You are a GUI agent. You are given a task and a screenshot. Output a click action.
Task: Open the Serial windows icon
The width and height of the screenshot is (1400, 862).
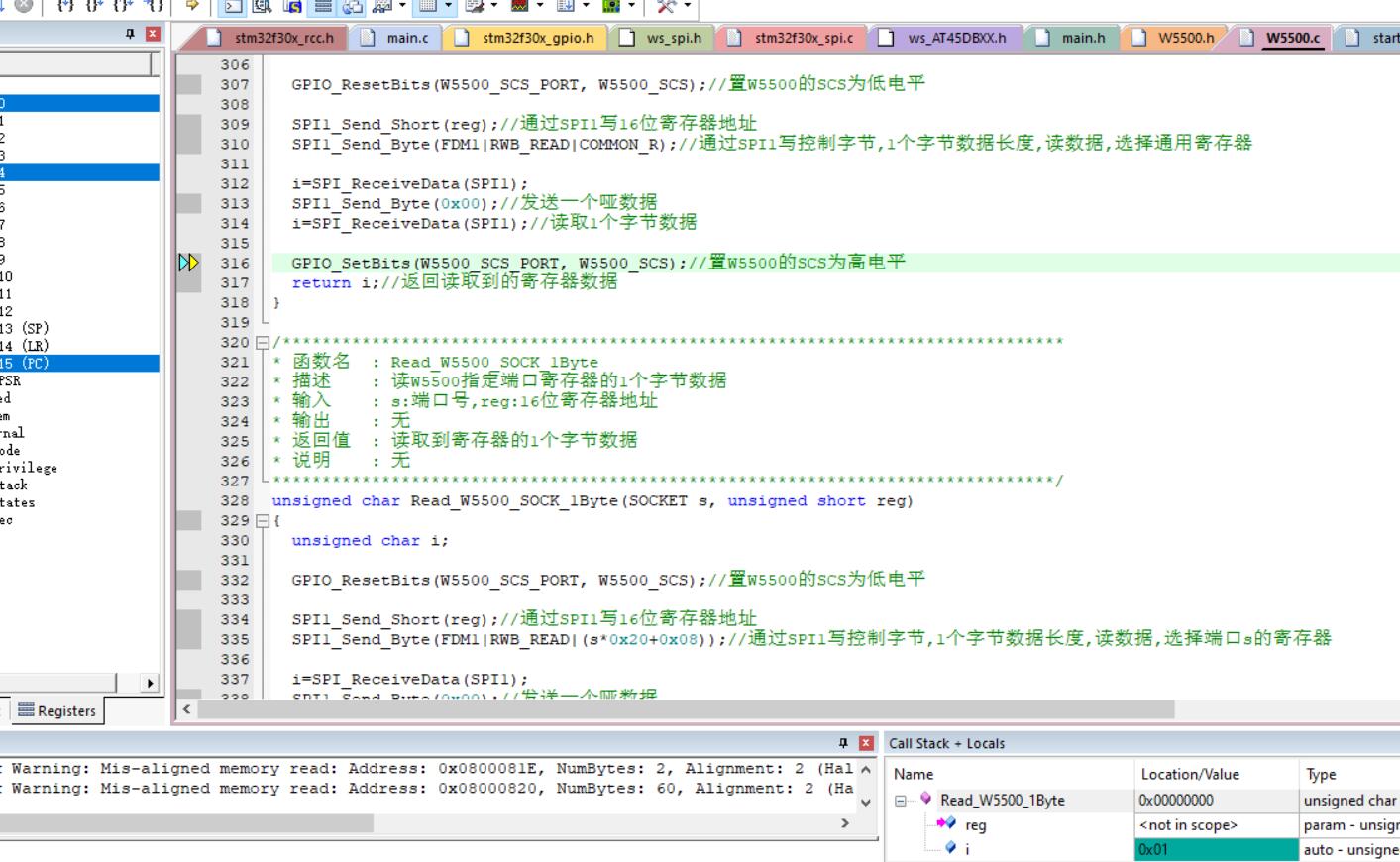pos(474,7)
